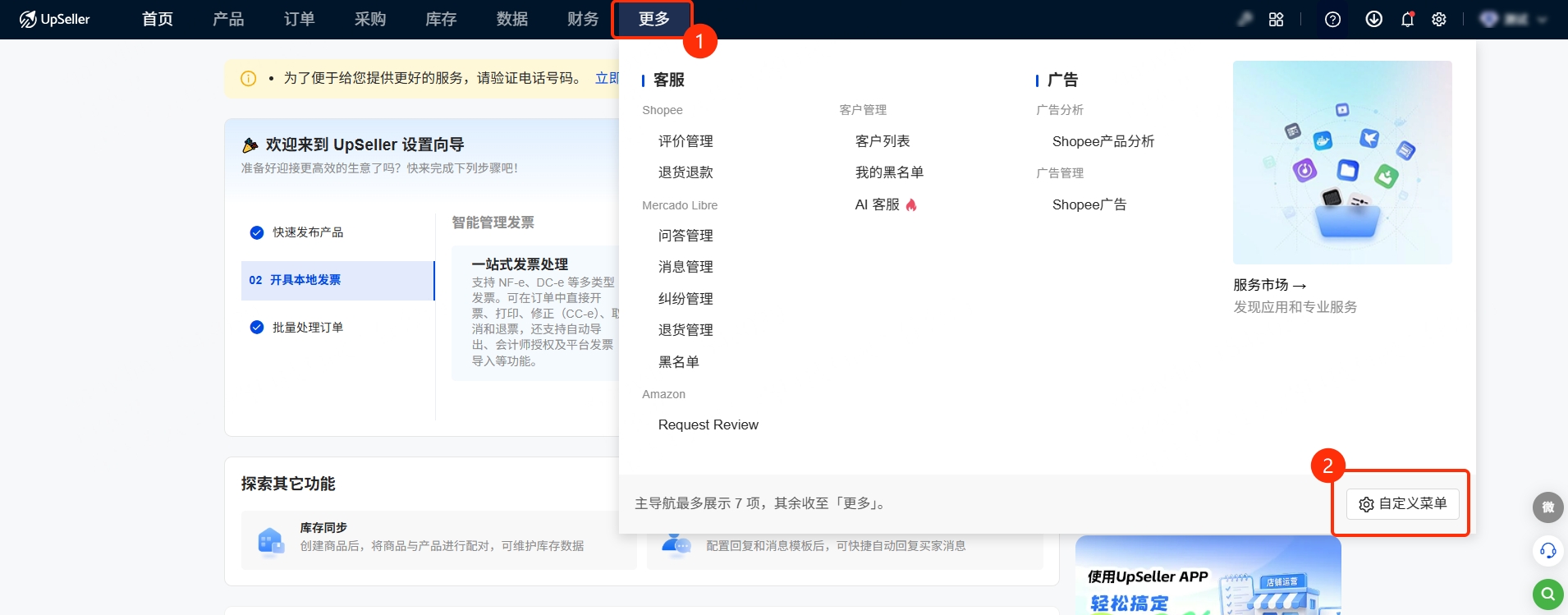Open the 数据 navigation menu
1568x615 pixels.
coord(512,19)
